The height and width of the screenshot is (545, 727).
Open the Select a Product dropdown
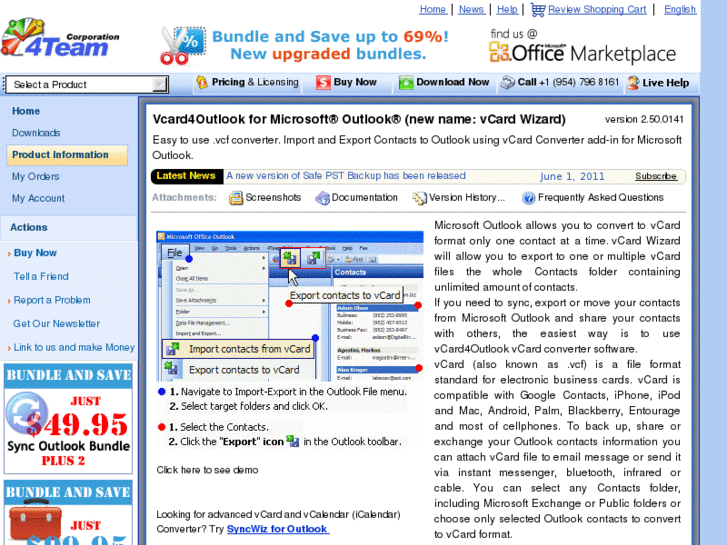(x=87, y=84)
